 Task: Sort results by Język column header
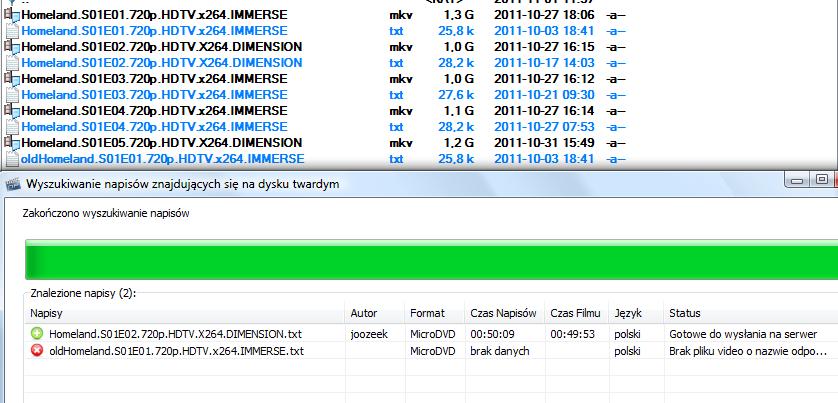pos(635,313)
